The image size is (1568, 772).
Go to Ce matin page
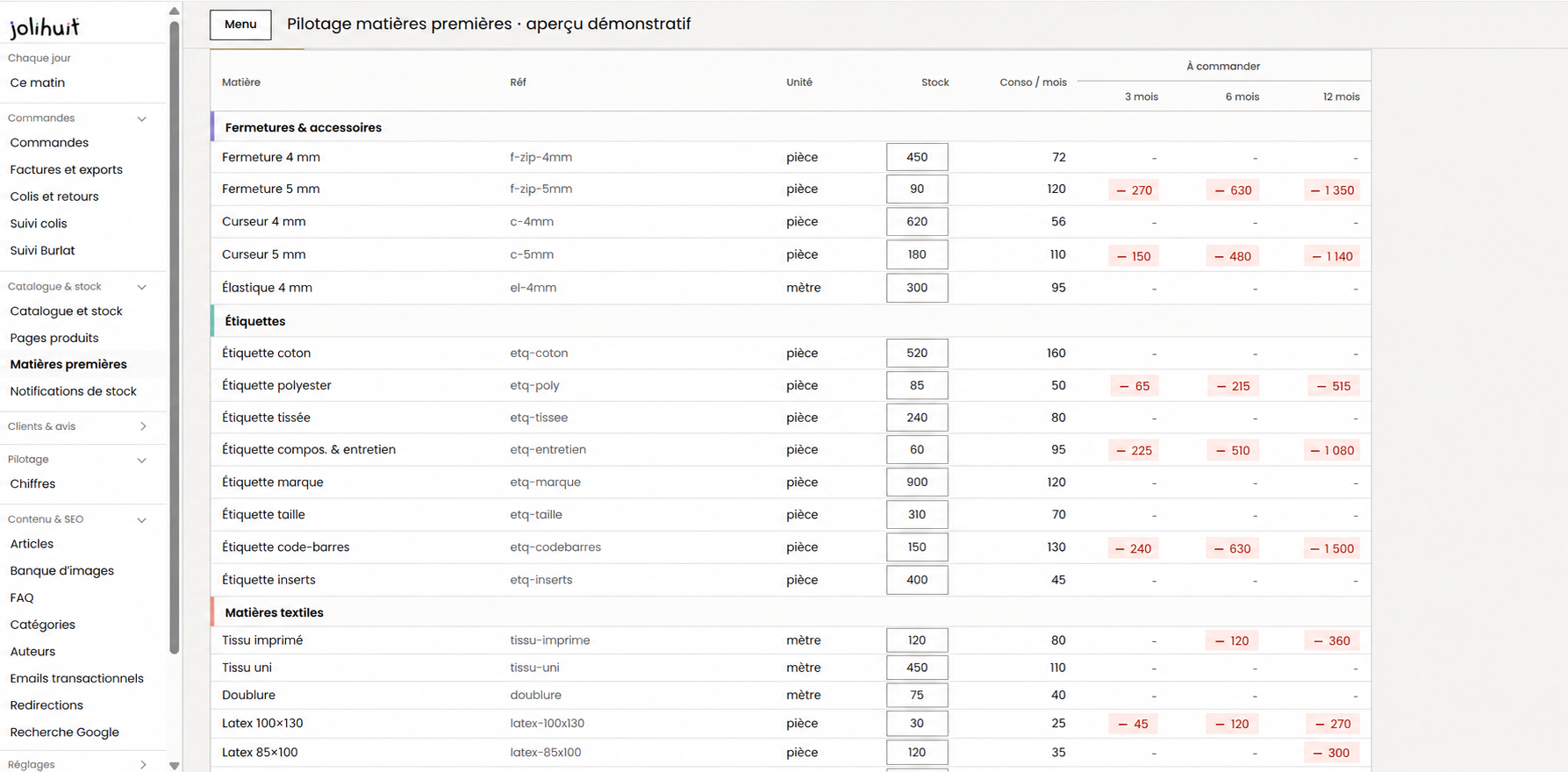(x=38, y=82)
